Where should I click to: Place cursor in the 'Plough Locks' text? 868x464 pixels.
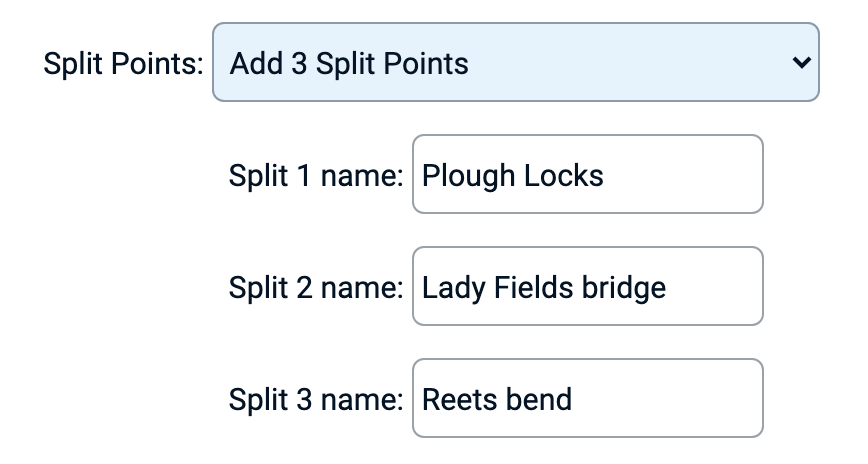click(x=512, y=176)
